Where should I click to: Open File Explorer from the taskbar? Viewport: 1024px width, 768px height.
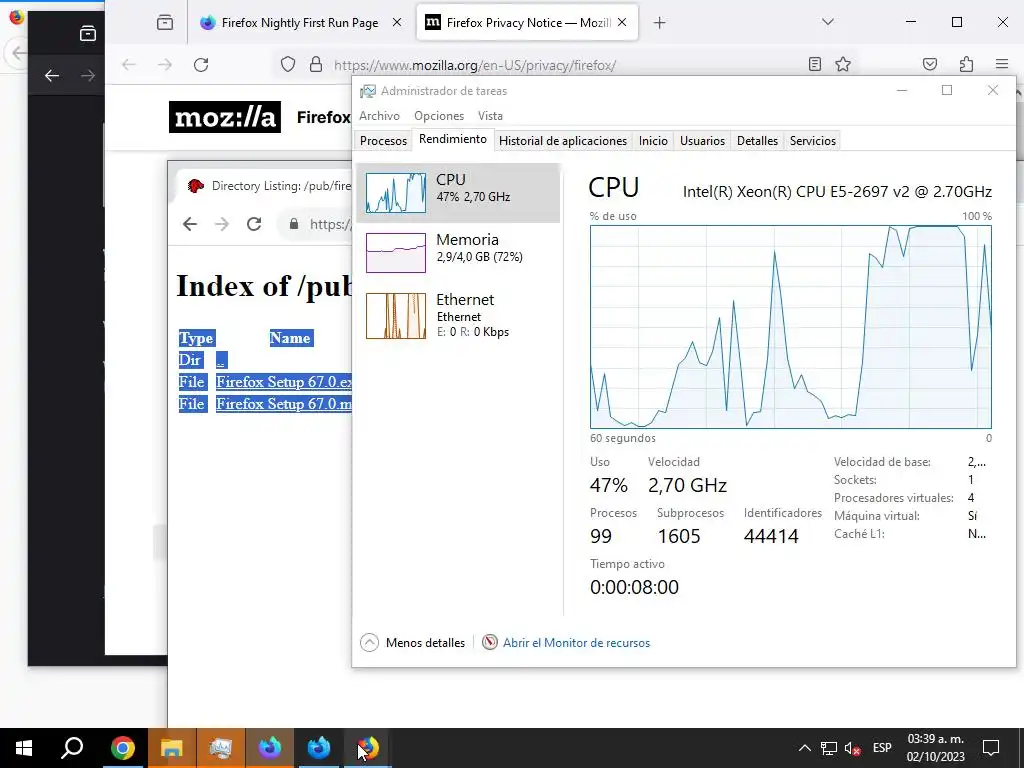(172, 748)
